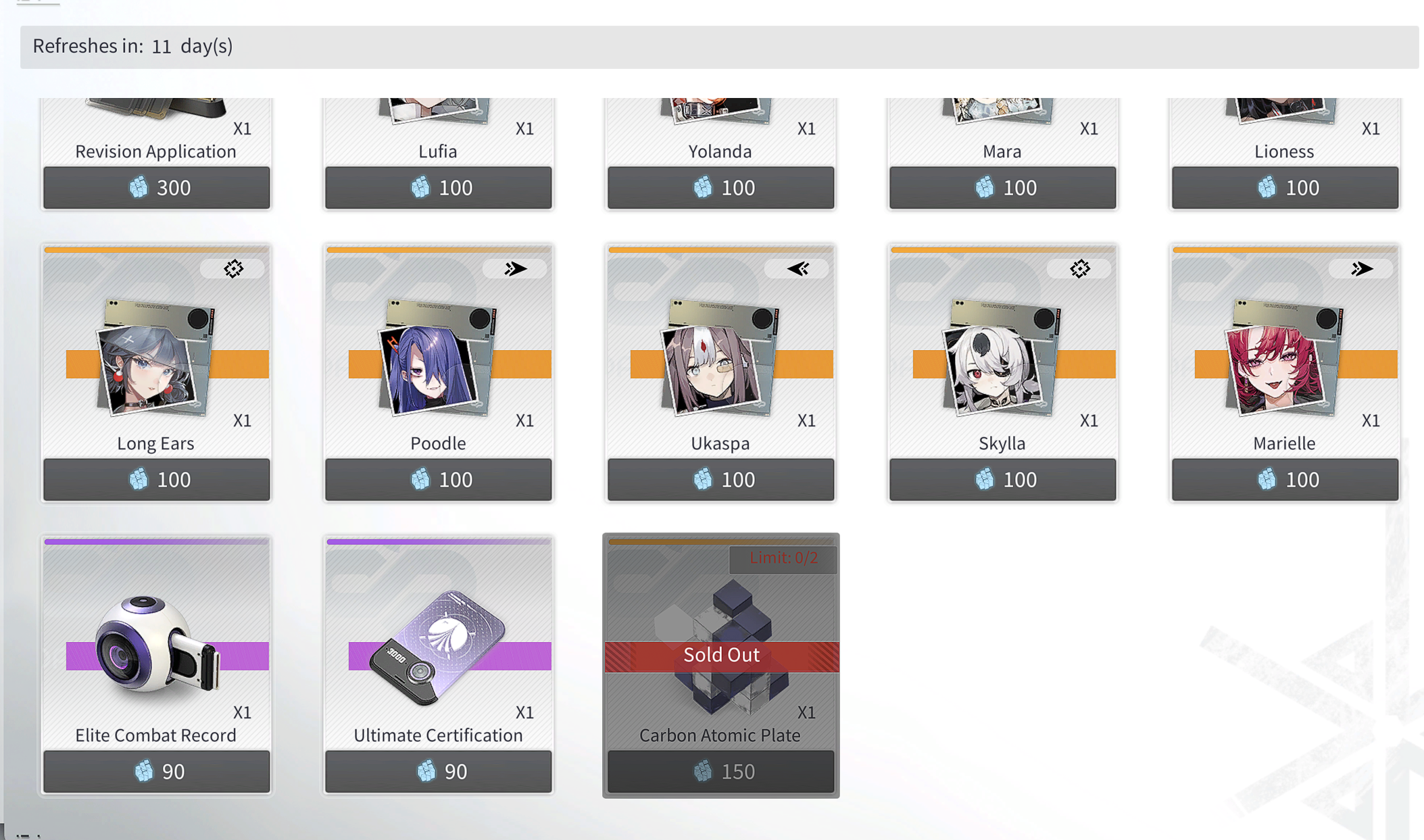Click the Refreshes in 11 days banner

[719, 47]
